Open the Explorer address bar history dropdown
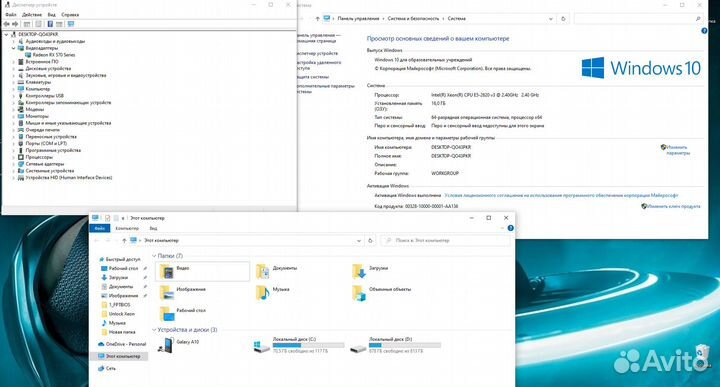The width and height of the screenshot is (720, 387). pyautogui.click(x=359, y=241)
